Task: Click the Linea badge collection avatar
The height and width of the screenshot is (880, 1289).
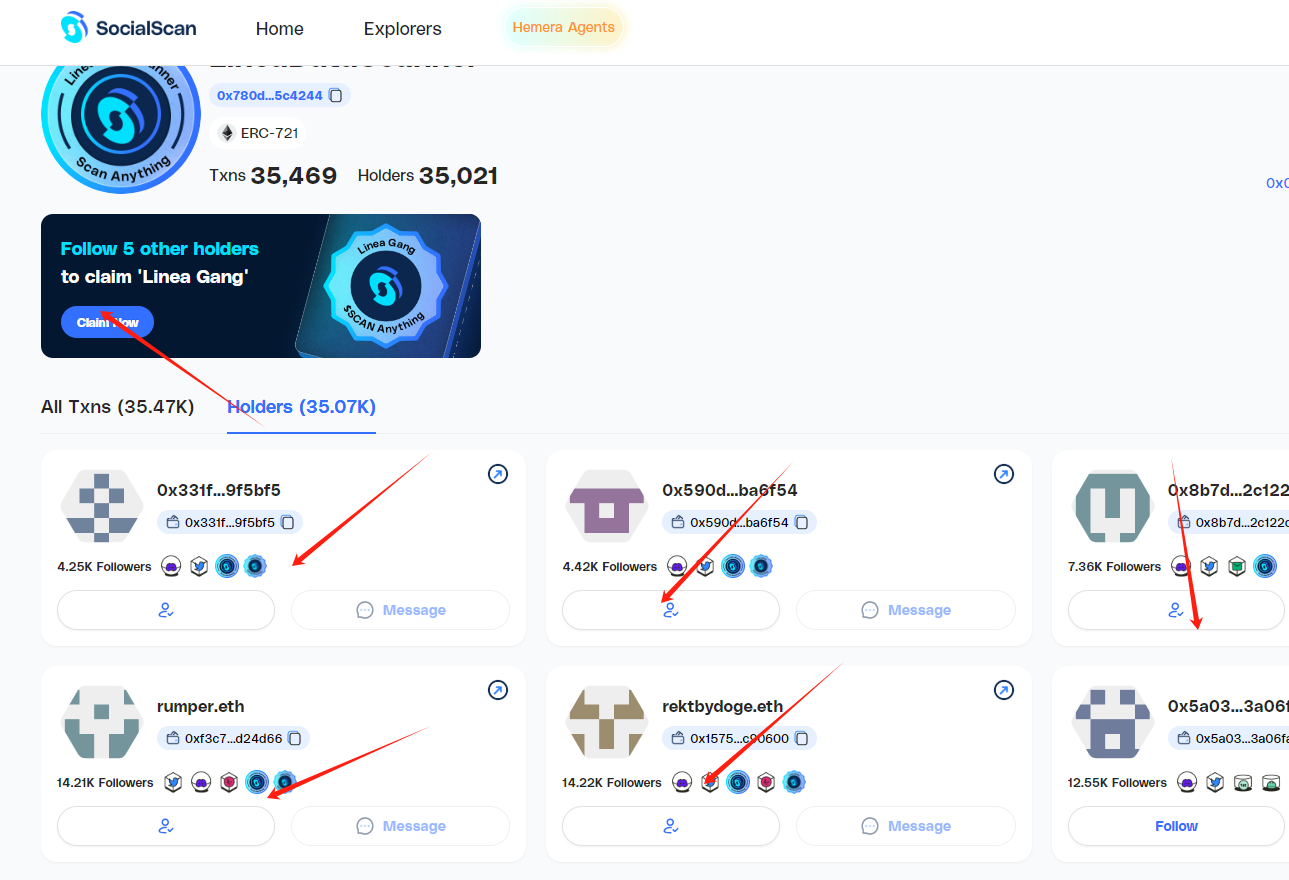Action: point(121,121)
